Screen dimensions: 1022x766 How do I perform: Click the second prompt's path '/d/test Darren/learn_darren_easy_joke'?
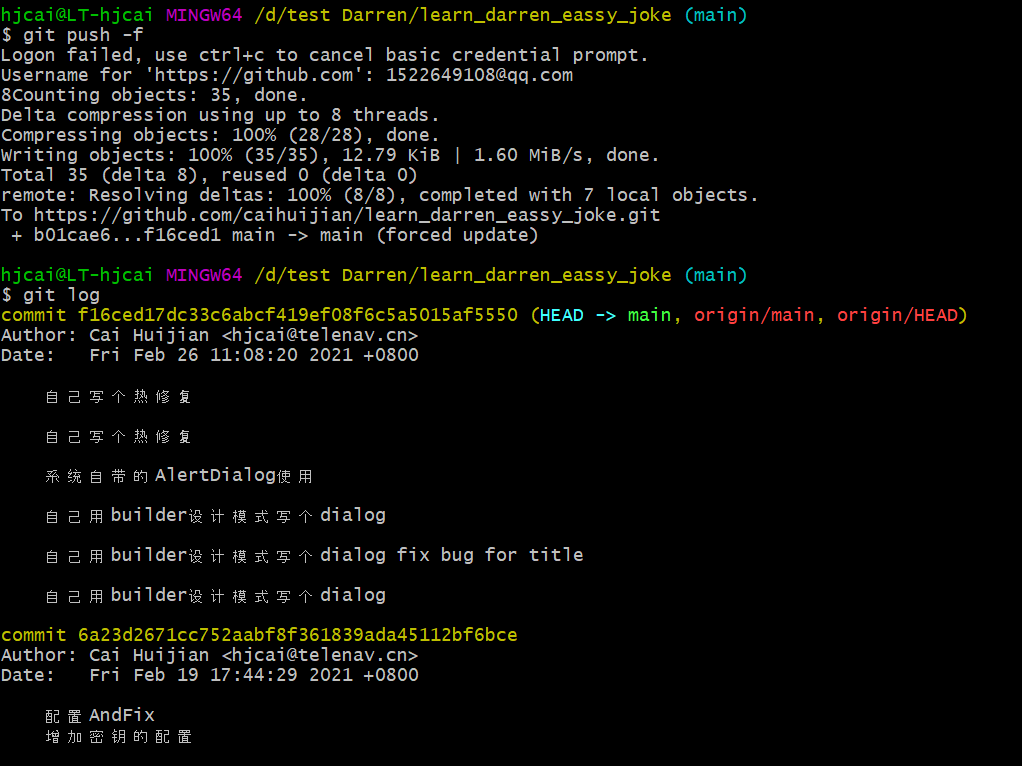463,275
